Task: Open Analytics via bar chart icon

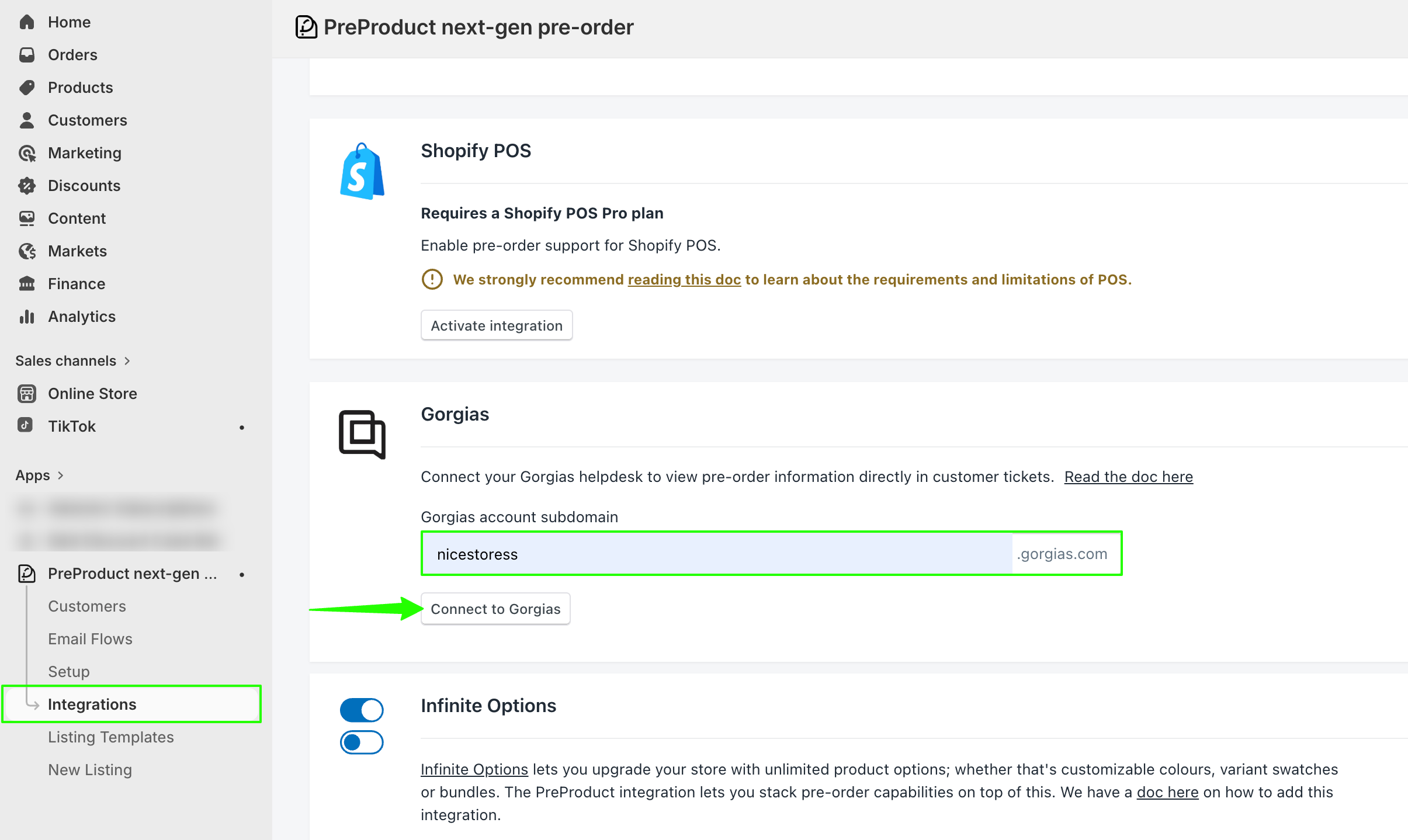Action: pyautogui.click(x=27, y=317)
